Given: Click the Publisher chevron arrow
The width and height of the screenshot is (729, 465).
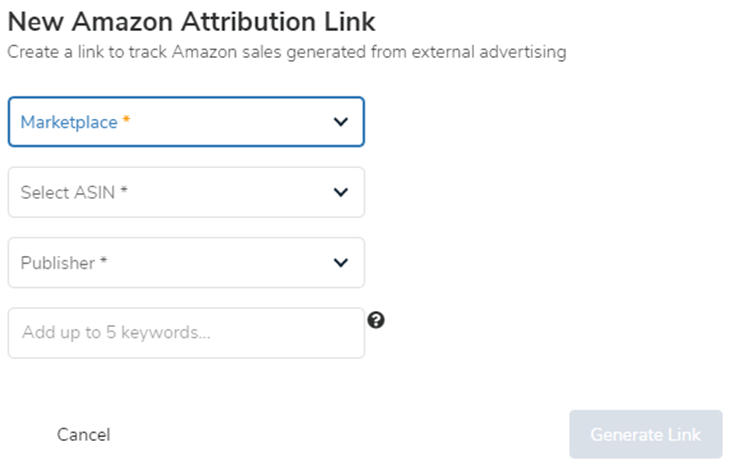Looking at the screenshot, I should tap(341, 263).
